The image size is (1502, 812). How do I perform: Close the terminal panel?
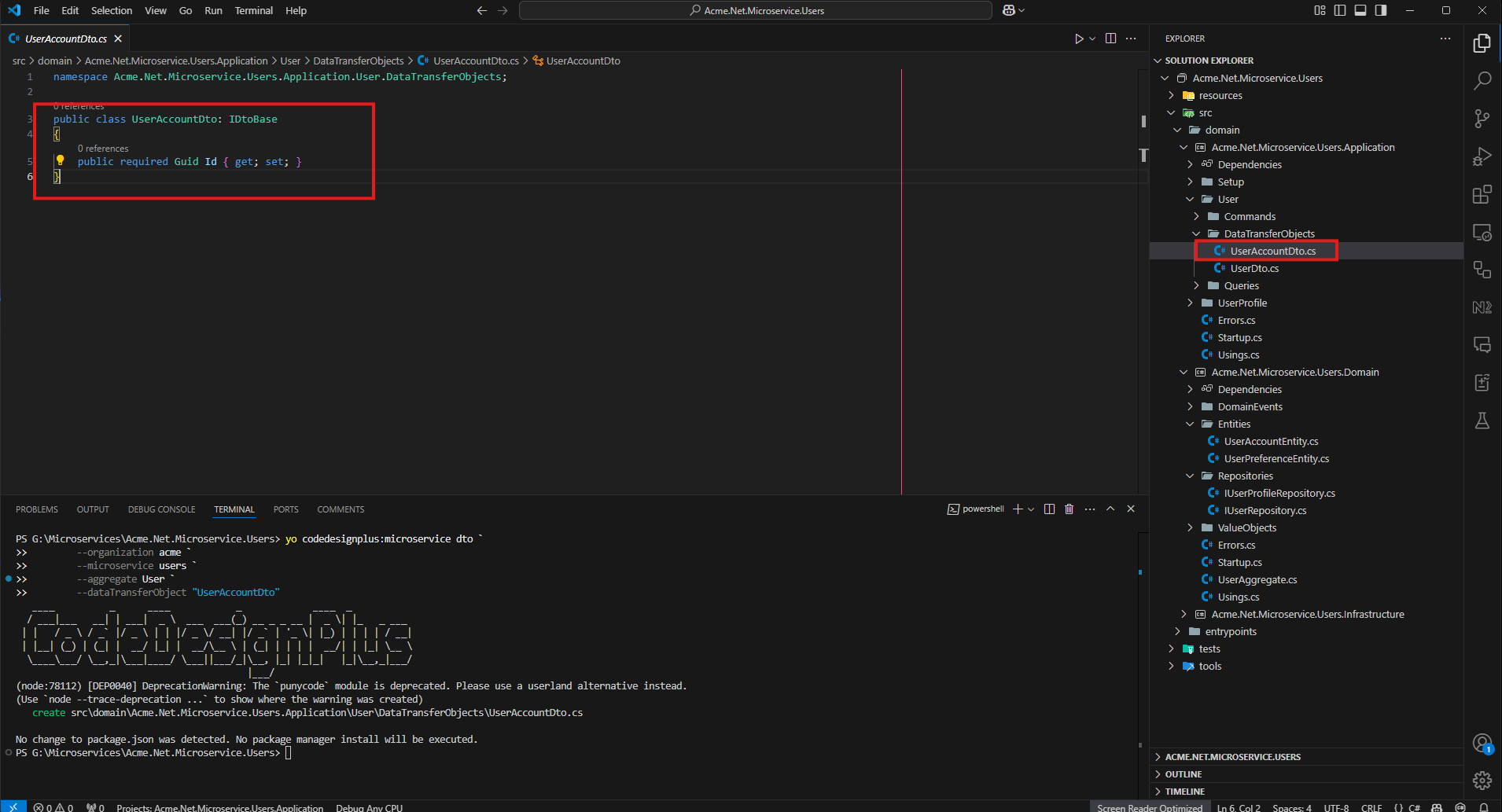pos(1131,509)
